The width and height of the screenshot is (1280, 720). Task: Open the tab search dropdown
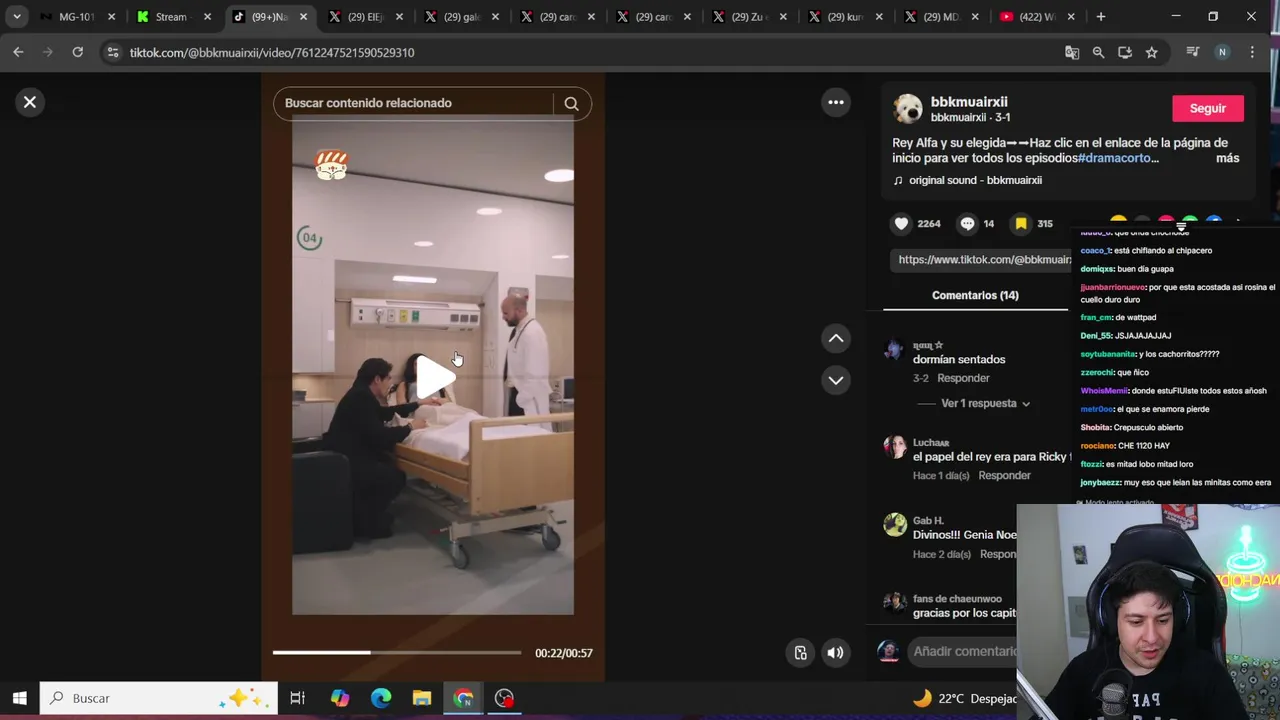(x=16, y=17)
